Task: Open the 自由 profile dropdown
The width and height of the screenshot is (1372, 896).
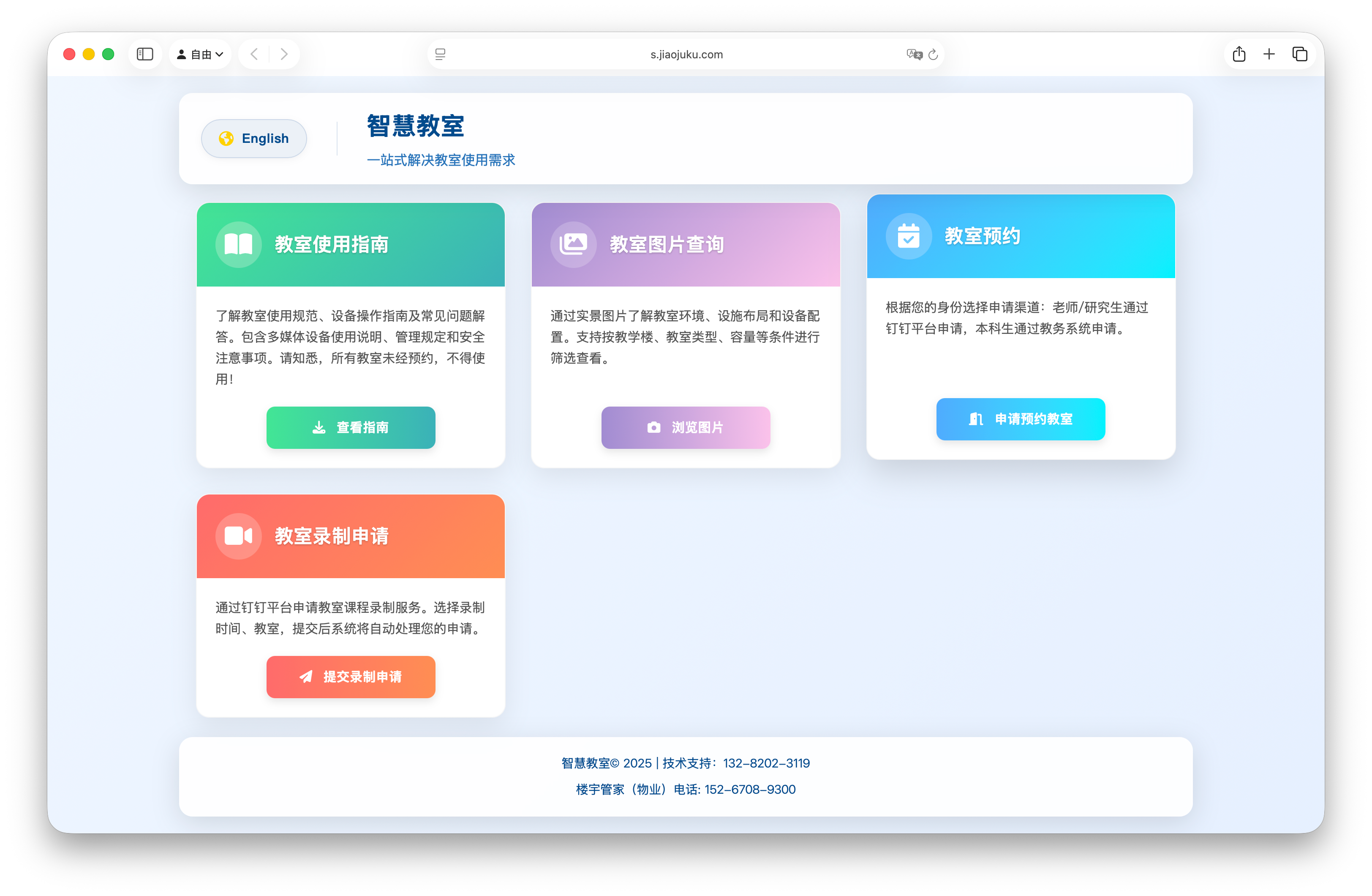Action: [x=200, y=54]
